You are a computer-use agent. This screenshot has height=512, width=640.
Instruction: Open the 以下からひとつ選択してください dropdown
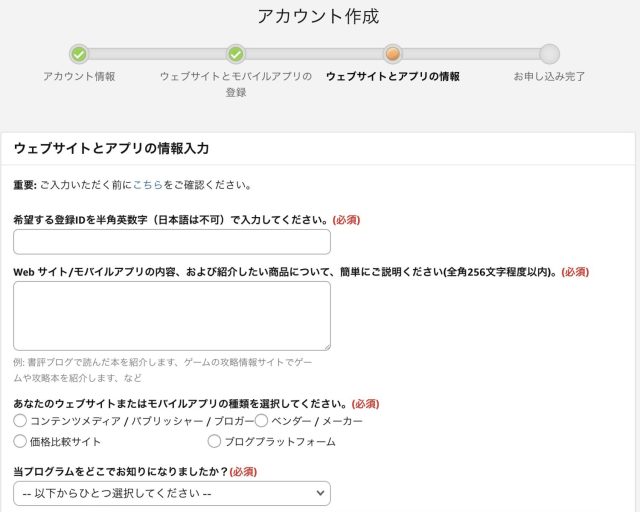(171, 493)
